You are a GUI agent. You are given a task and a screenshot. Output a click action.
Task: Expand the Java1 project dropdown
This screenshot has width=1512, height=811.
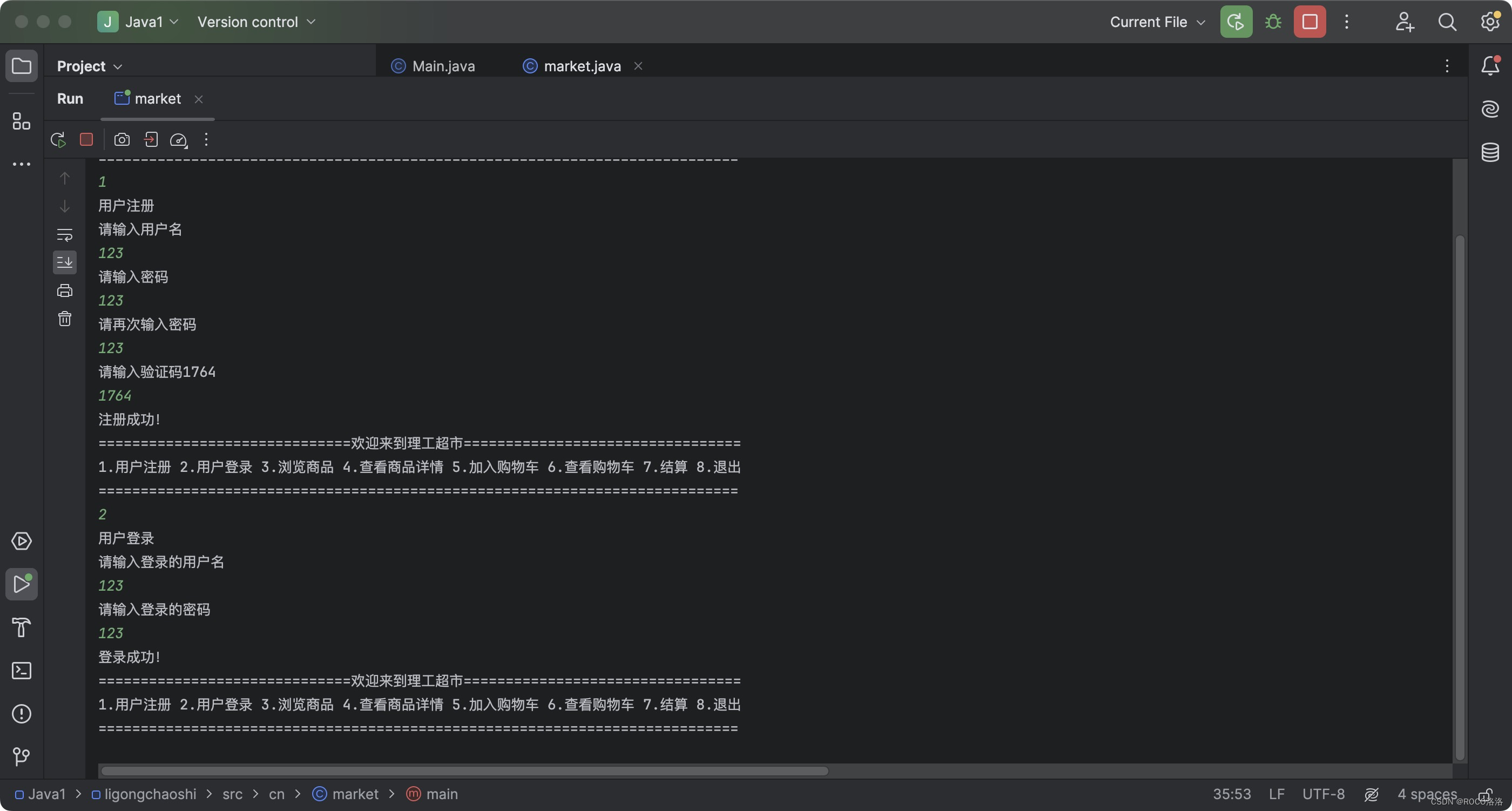point(138,22)
